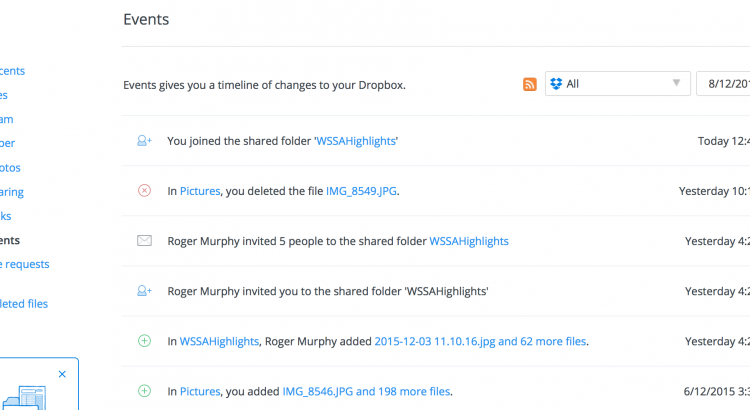Click the green added icon for Pictures
The height and width of the screenshot is (410, 750).
click(144, 391)
